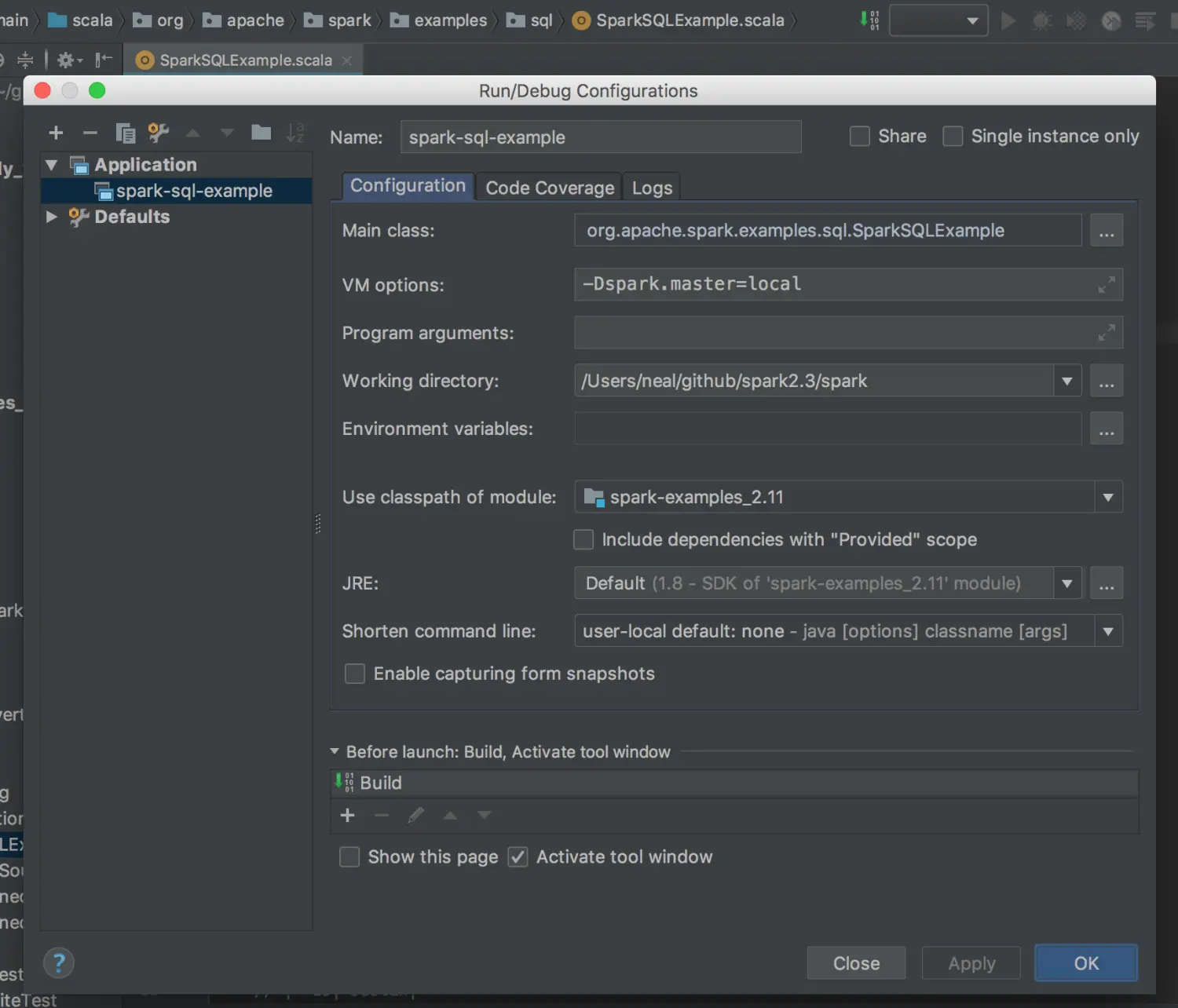Viewport: 1178px width, 1008px height.
Task: Create a new folder for configurations
Action: coord(261,132)
